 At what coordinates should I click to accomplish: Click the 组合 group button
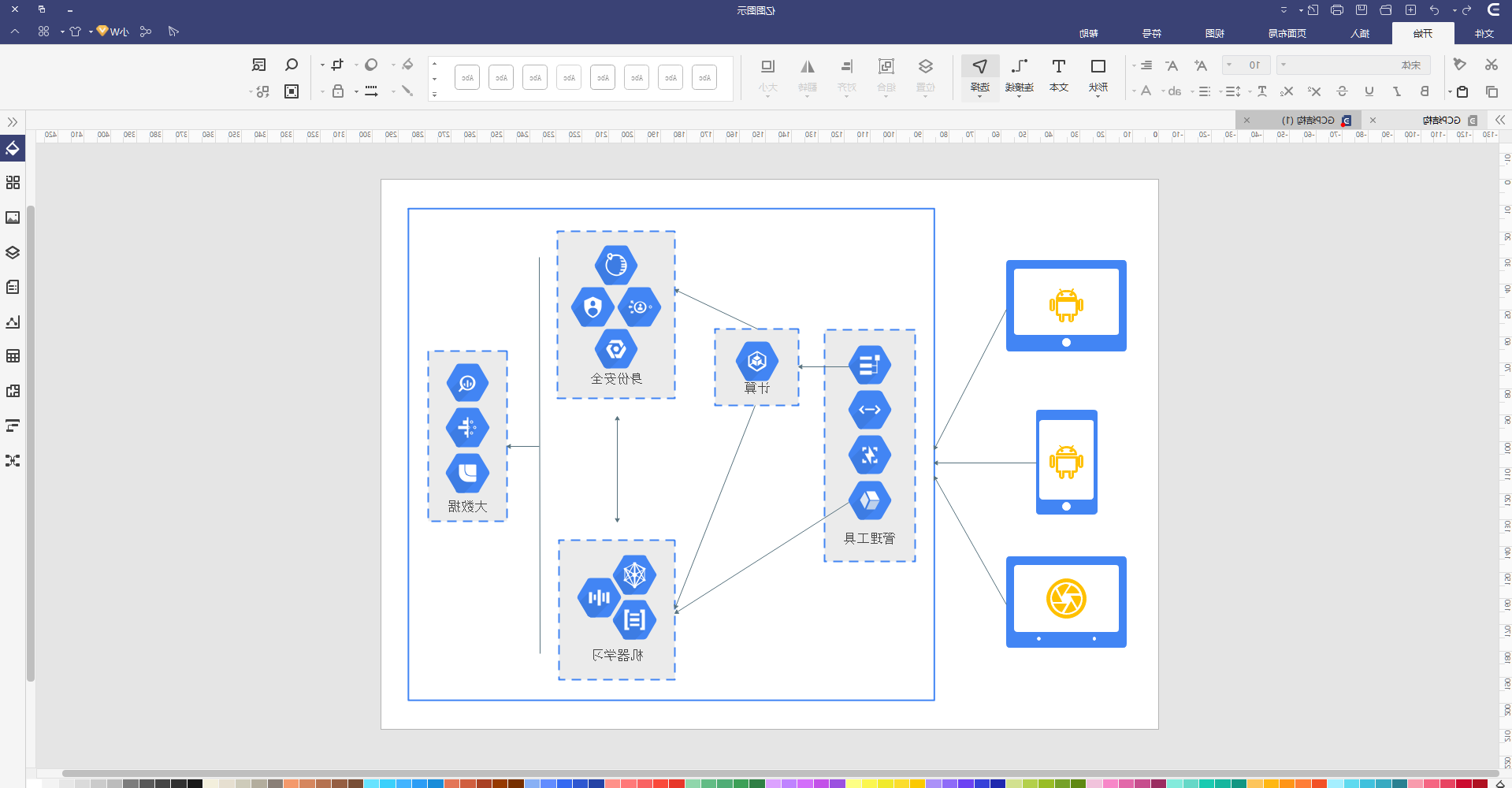pyautogui.click(x=886, y=76)
